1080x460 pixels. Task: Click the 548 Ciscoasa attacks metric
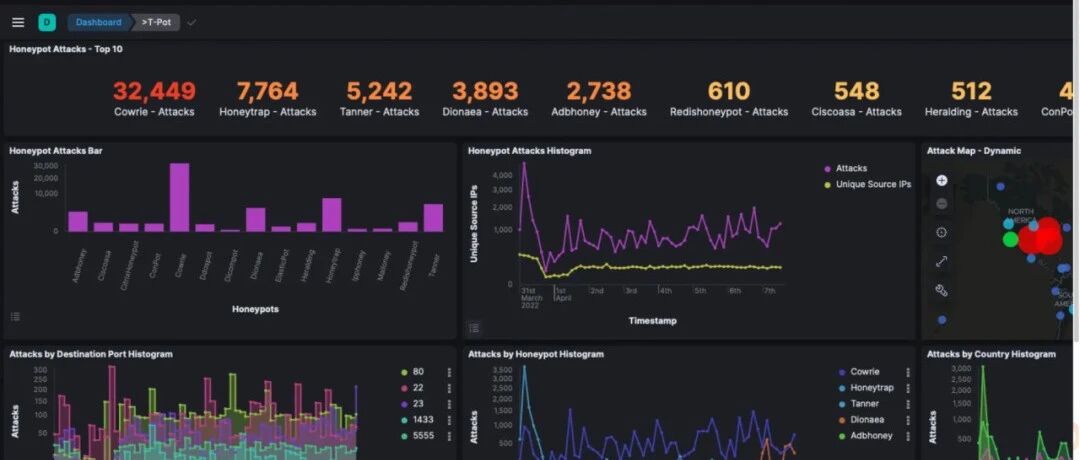[856, 98]
